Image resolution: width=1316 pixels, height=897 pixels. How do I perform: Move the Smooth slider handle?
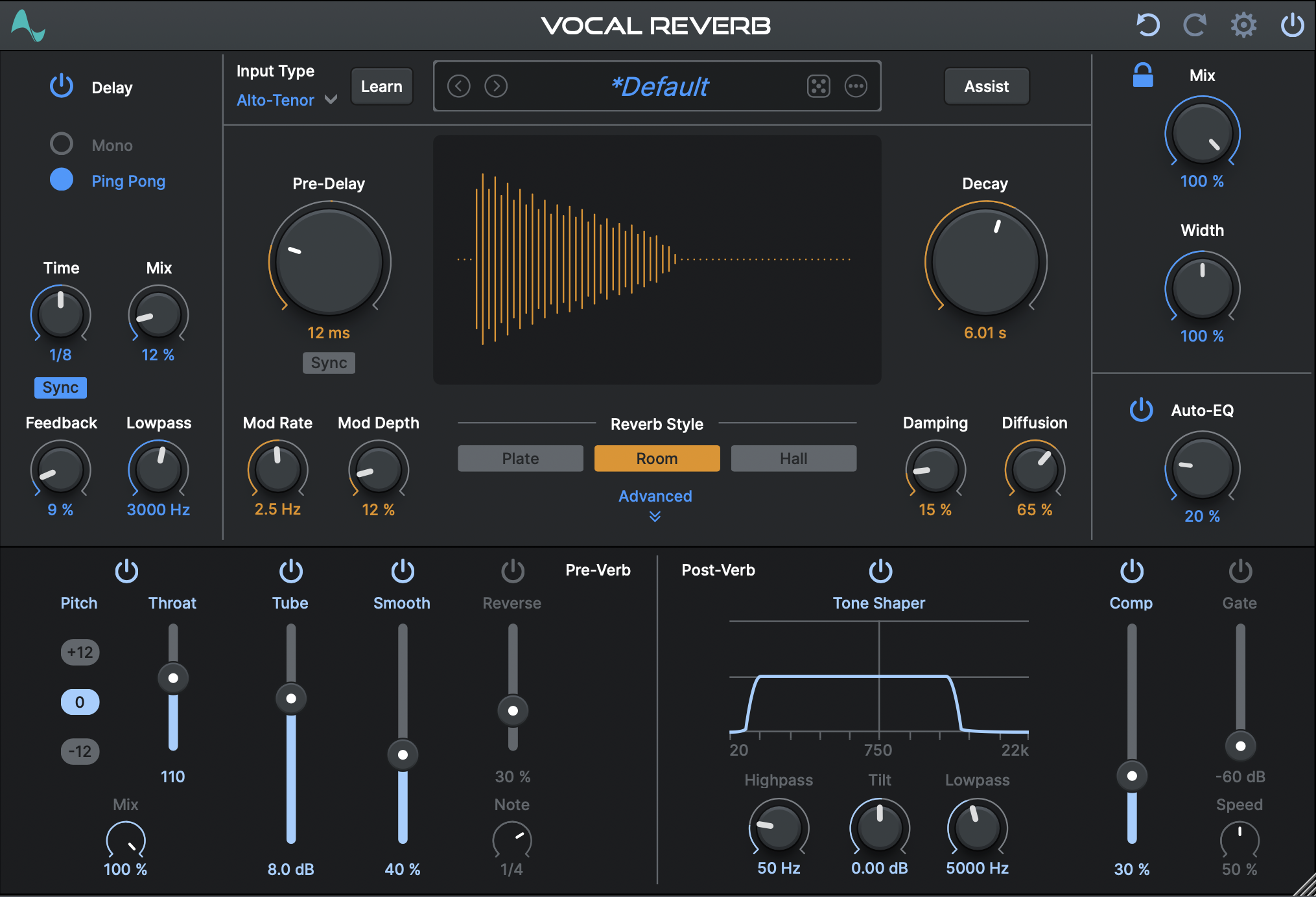[x=402, y=753]
